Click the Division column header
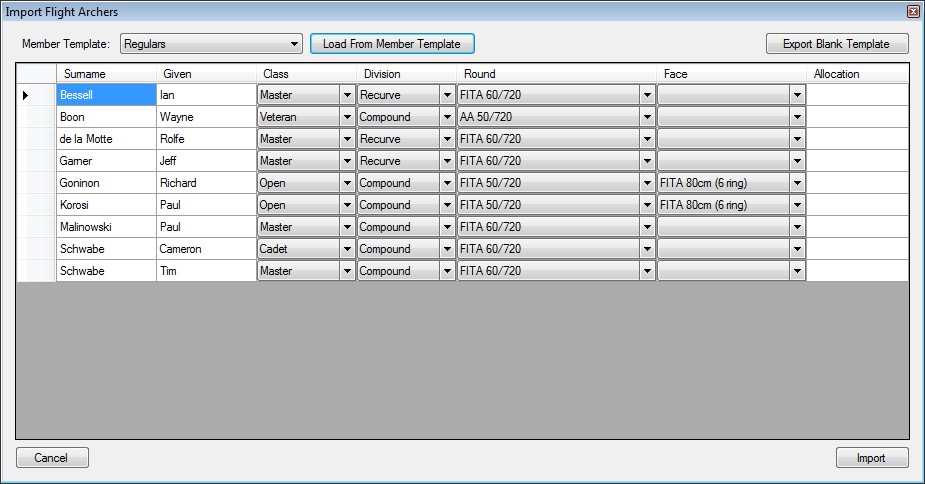This screenshot has height=484, width=925. point(406,74)
